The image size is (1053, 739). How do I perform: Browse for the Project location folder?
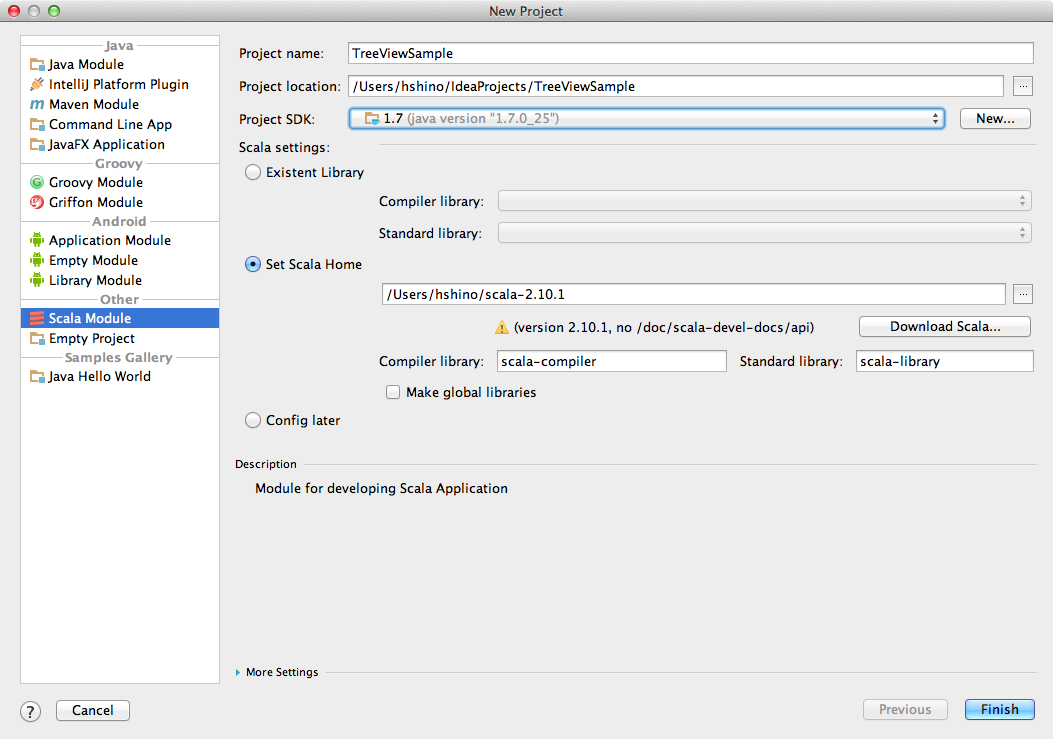1023,86
